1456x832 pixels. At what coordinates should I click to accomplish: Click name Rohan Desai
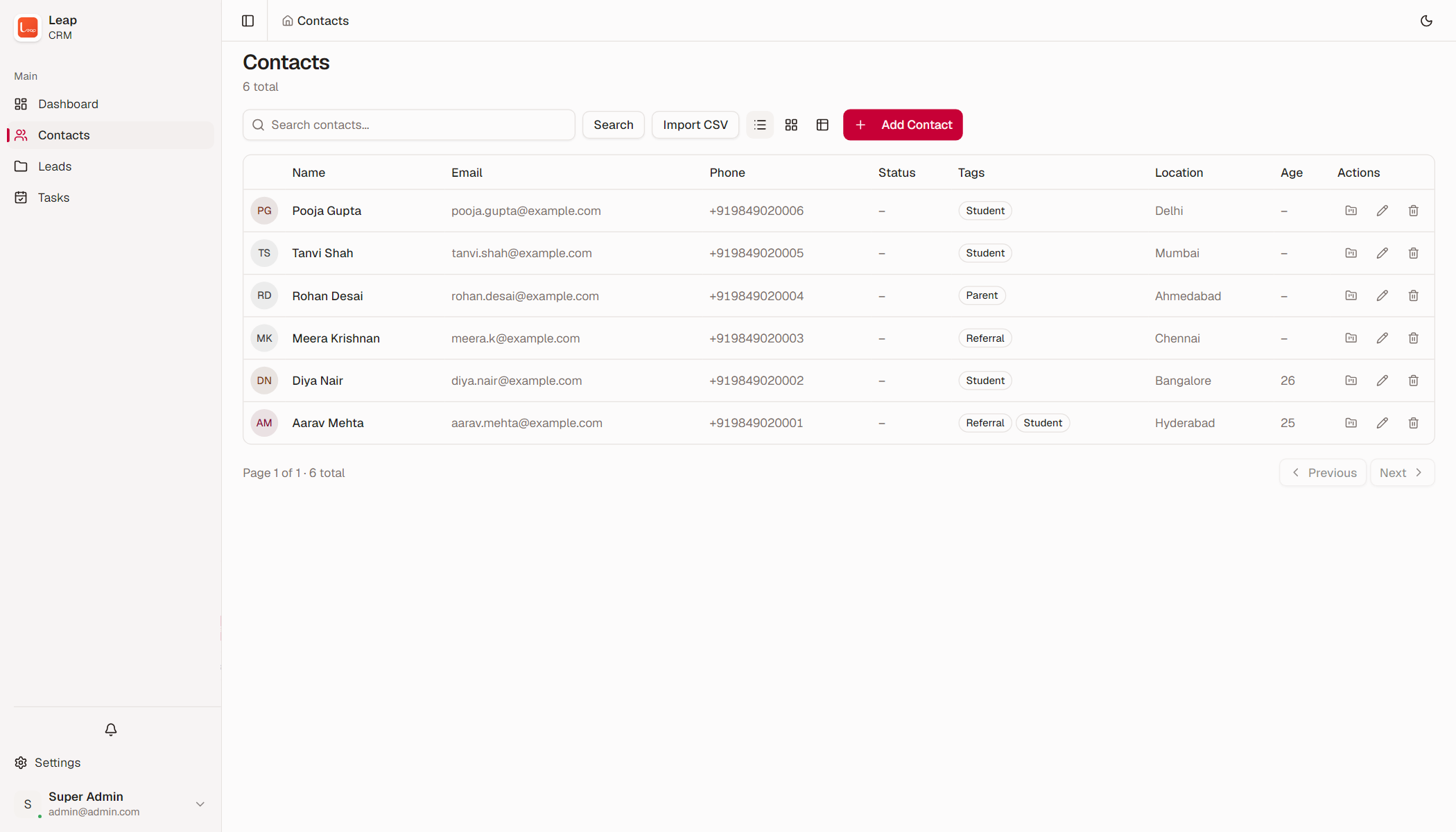(327, 296)
